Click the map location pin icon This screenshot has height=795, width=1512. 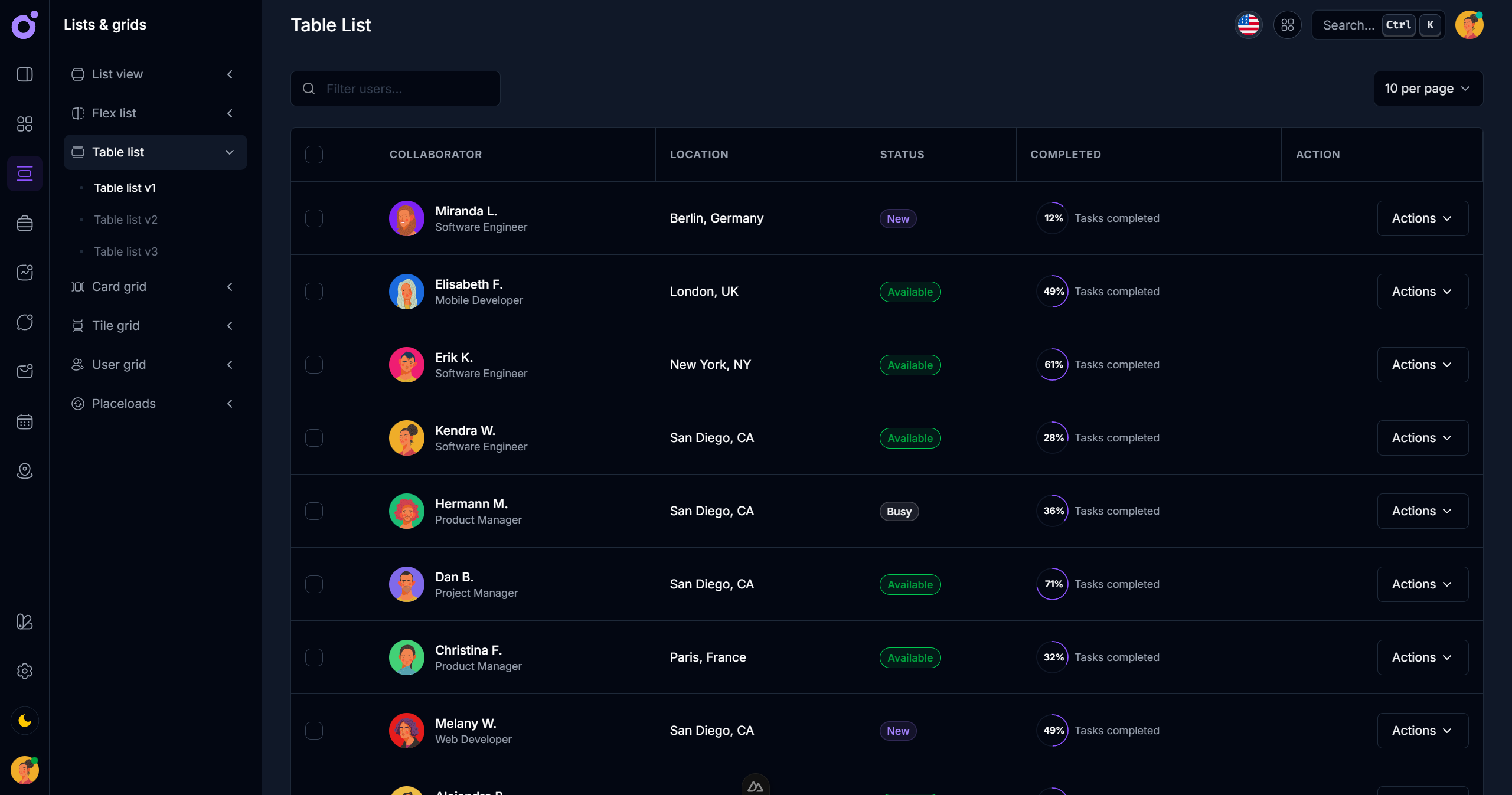25,471
